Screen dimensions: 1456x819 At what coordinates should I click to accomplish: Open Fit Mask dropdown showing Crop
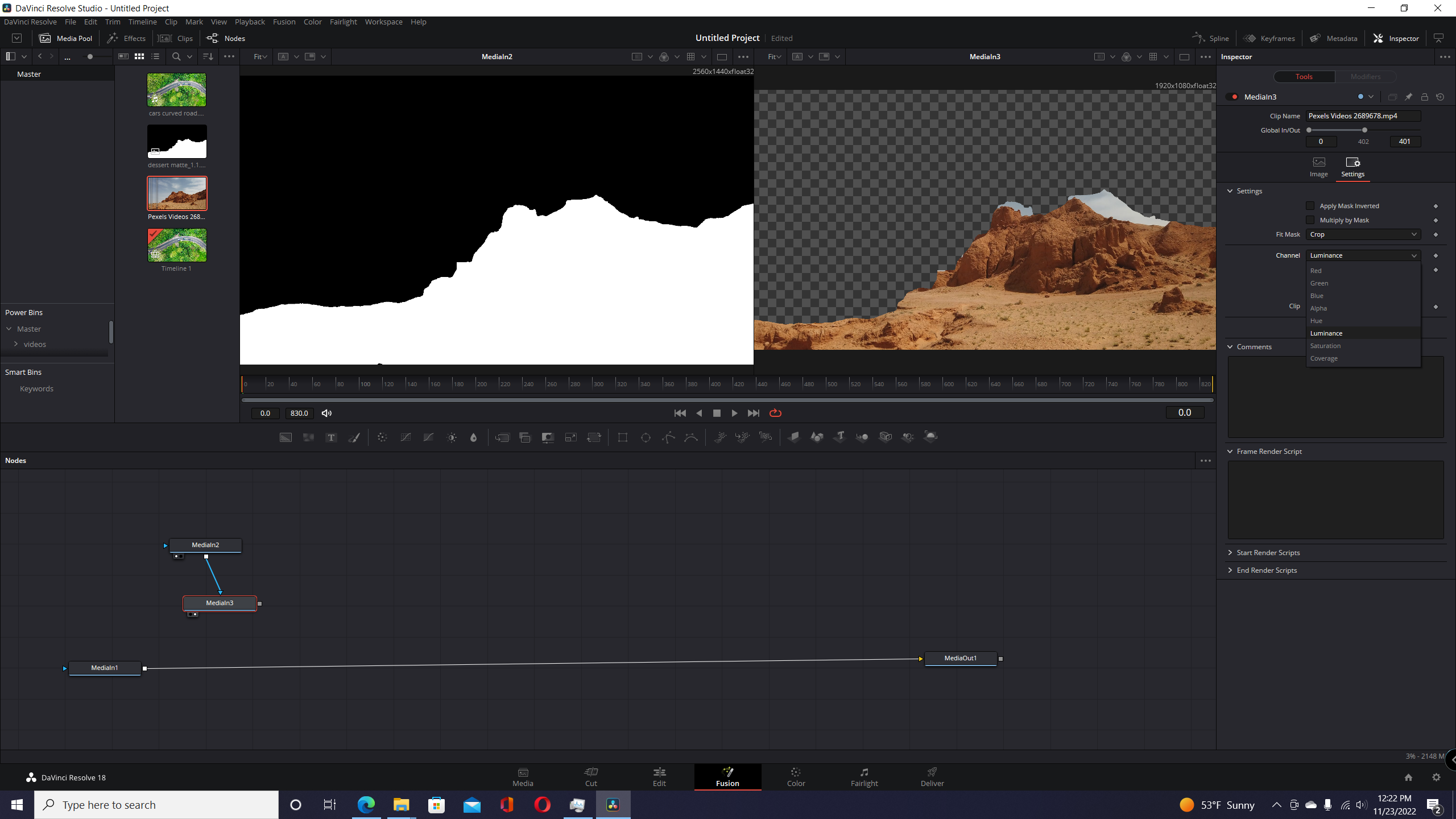[1363, 234]
